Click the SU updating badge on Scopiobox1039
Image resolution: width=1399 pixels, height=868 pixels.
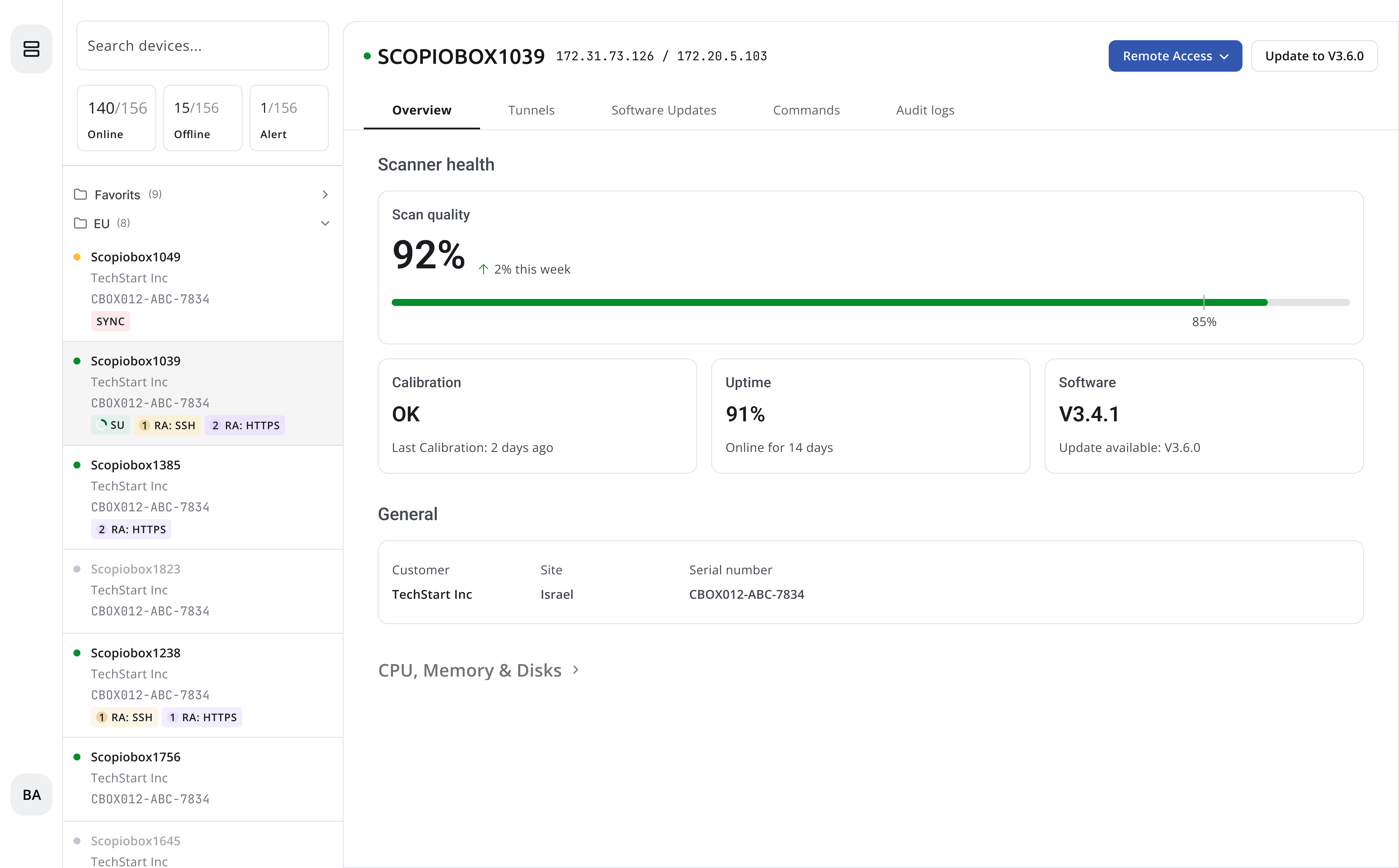pyautogui.click(x=110, y=425)
